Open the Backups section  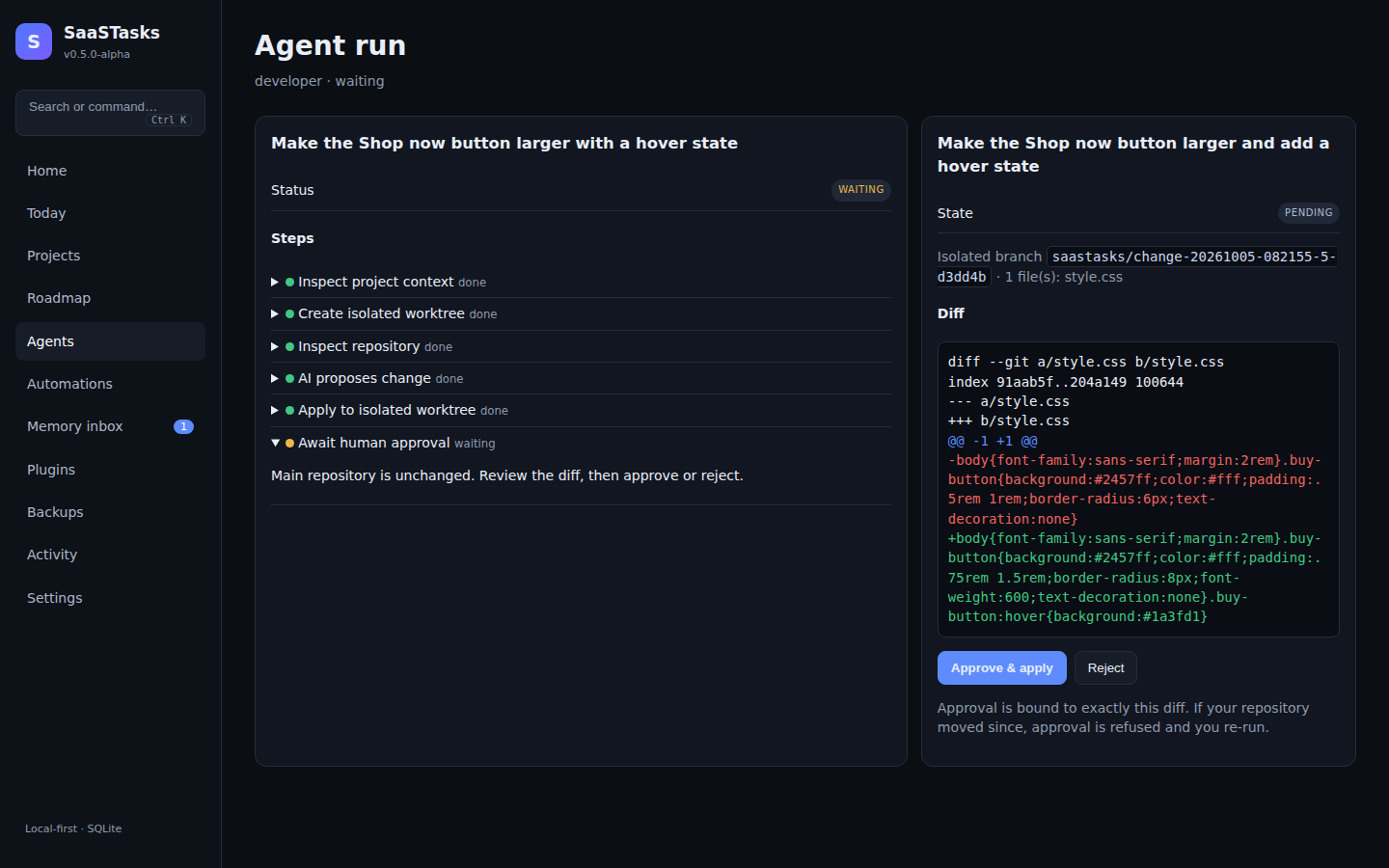110,512
